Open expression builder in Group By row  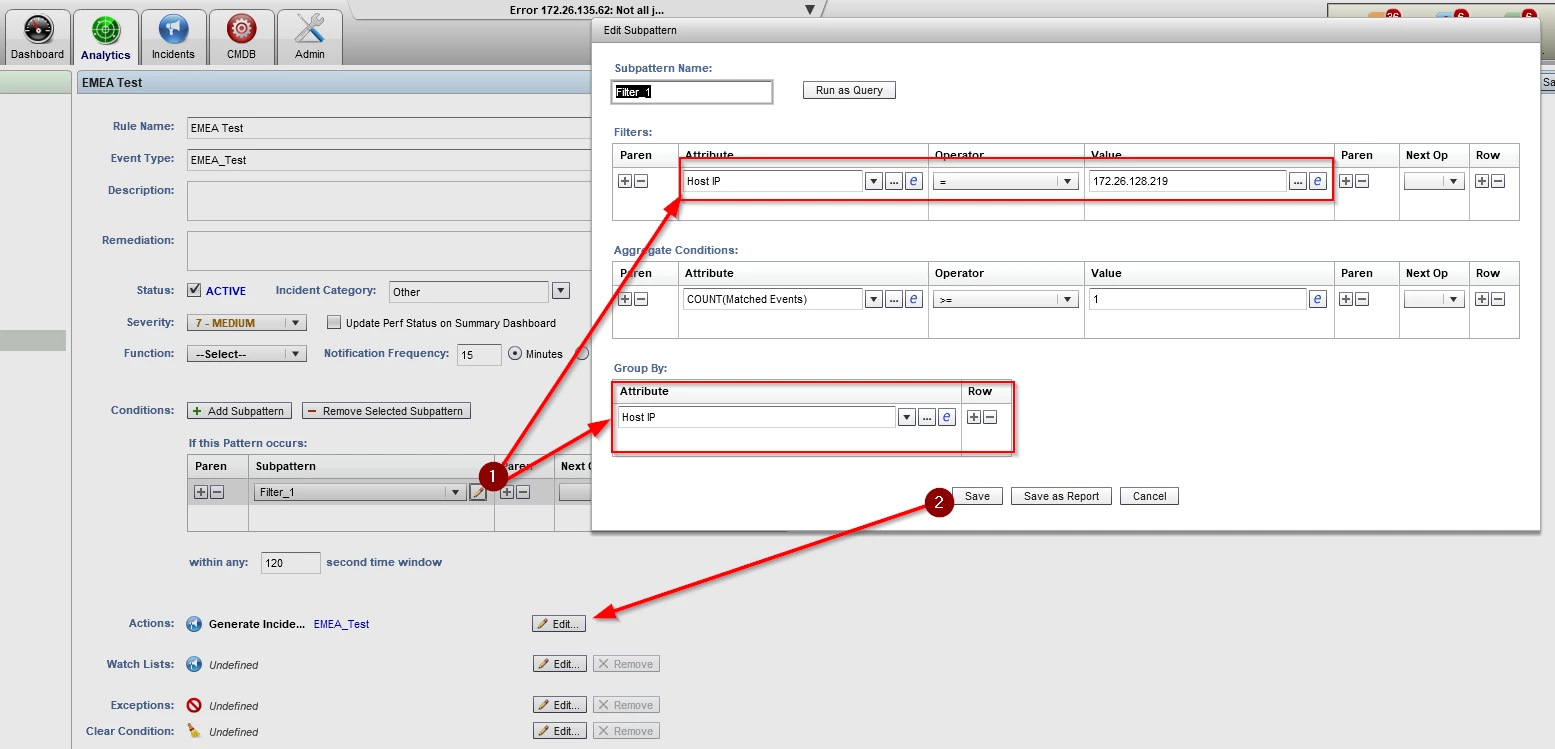pos(947,417)
